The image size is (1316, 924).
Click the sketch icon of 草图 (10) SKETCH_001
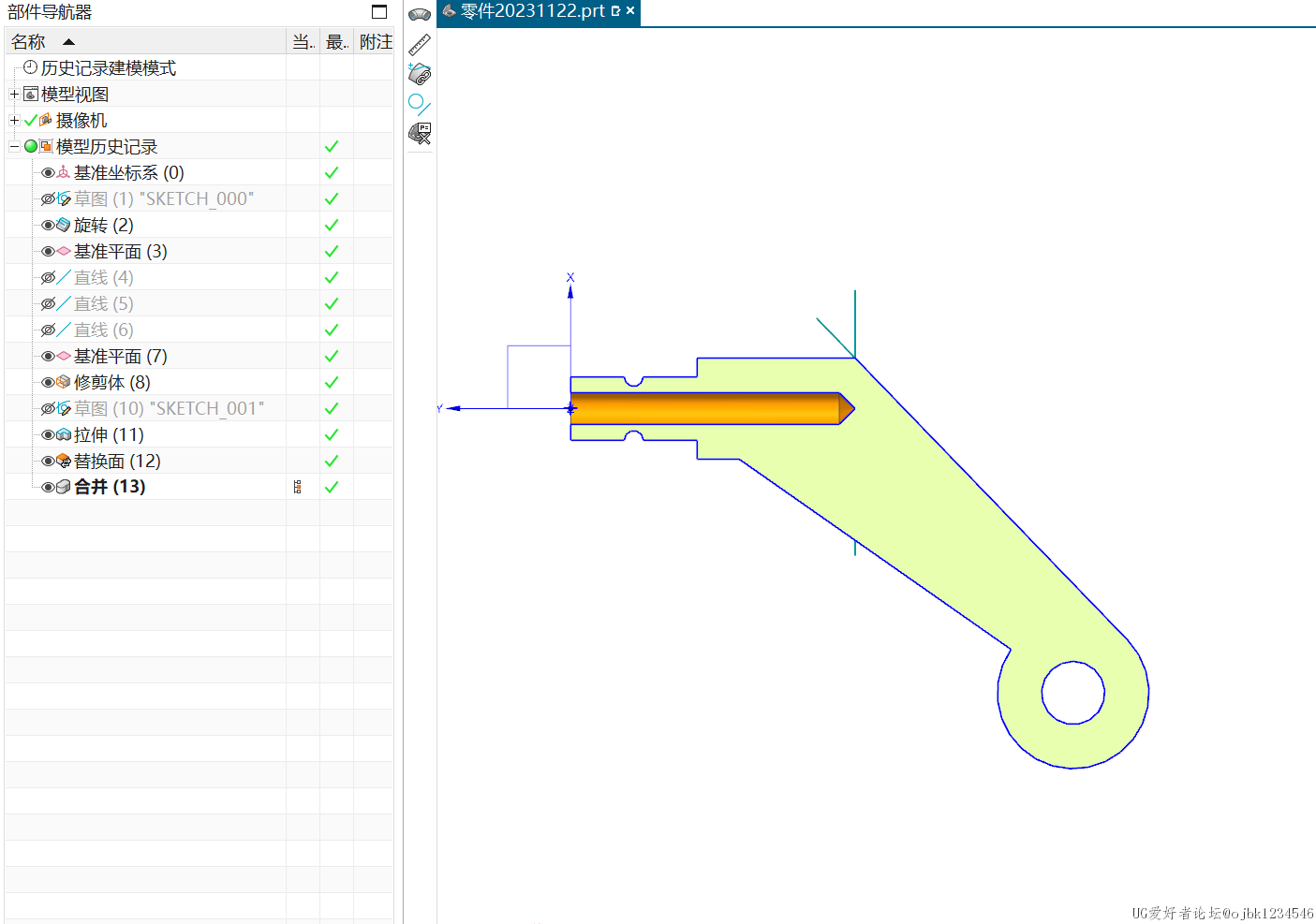click(64, 409)
